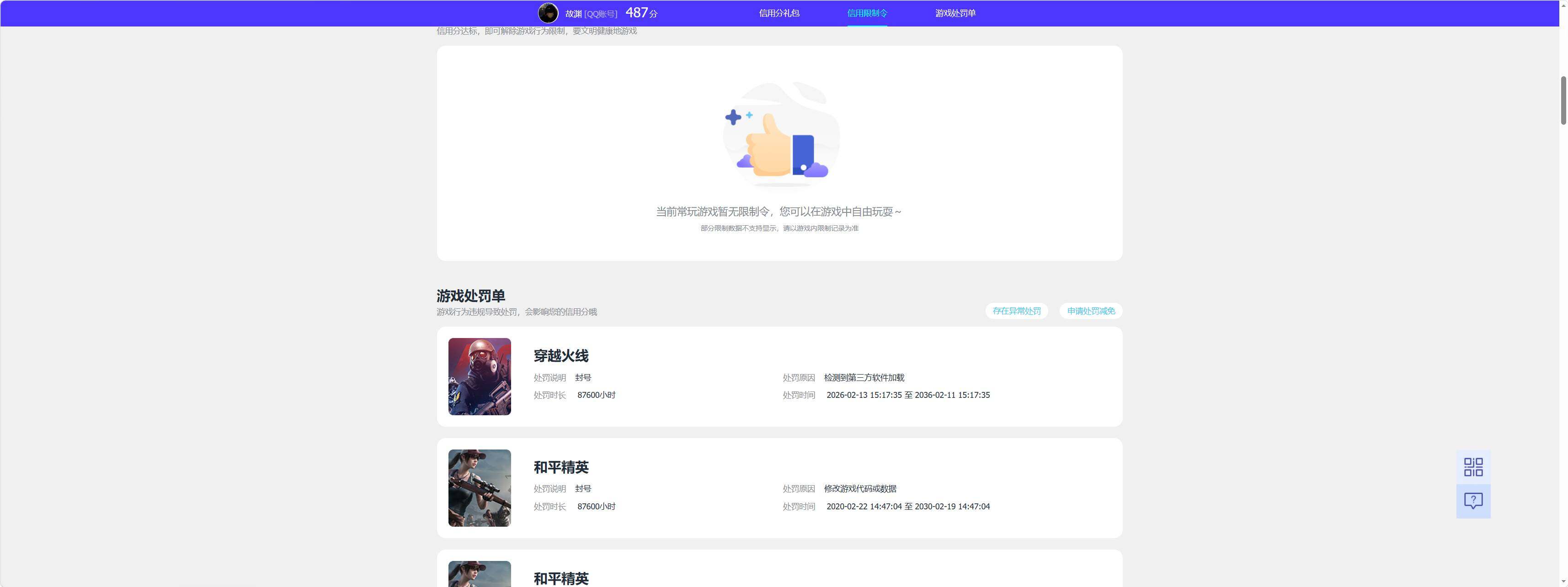Click the 游戏处罚单 section heading

470,296
